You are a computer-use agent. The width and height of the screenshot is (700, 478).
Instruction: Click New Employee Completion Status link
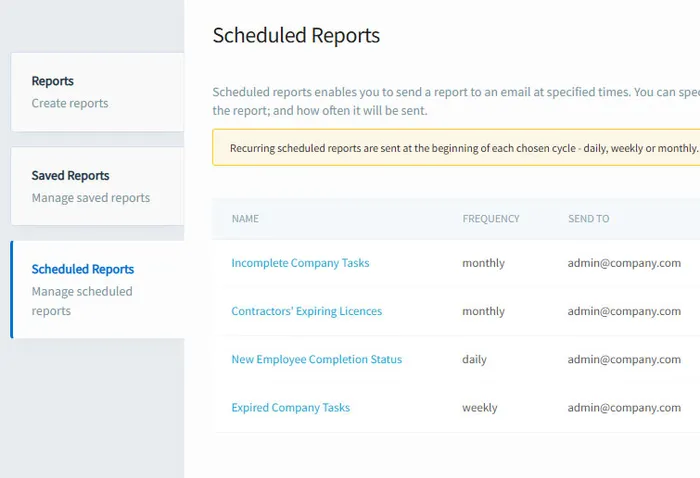click(316, 359)
